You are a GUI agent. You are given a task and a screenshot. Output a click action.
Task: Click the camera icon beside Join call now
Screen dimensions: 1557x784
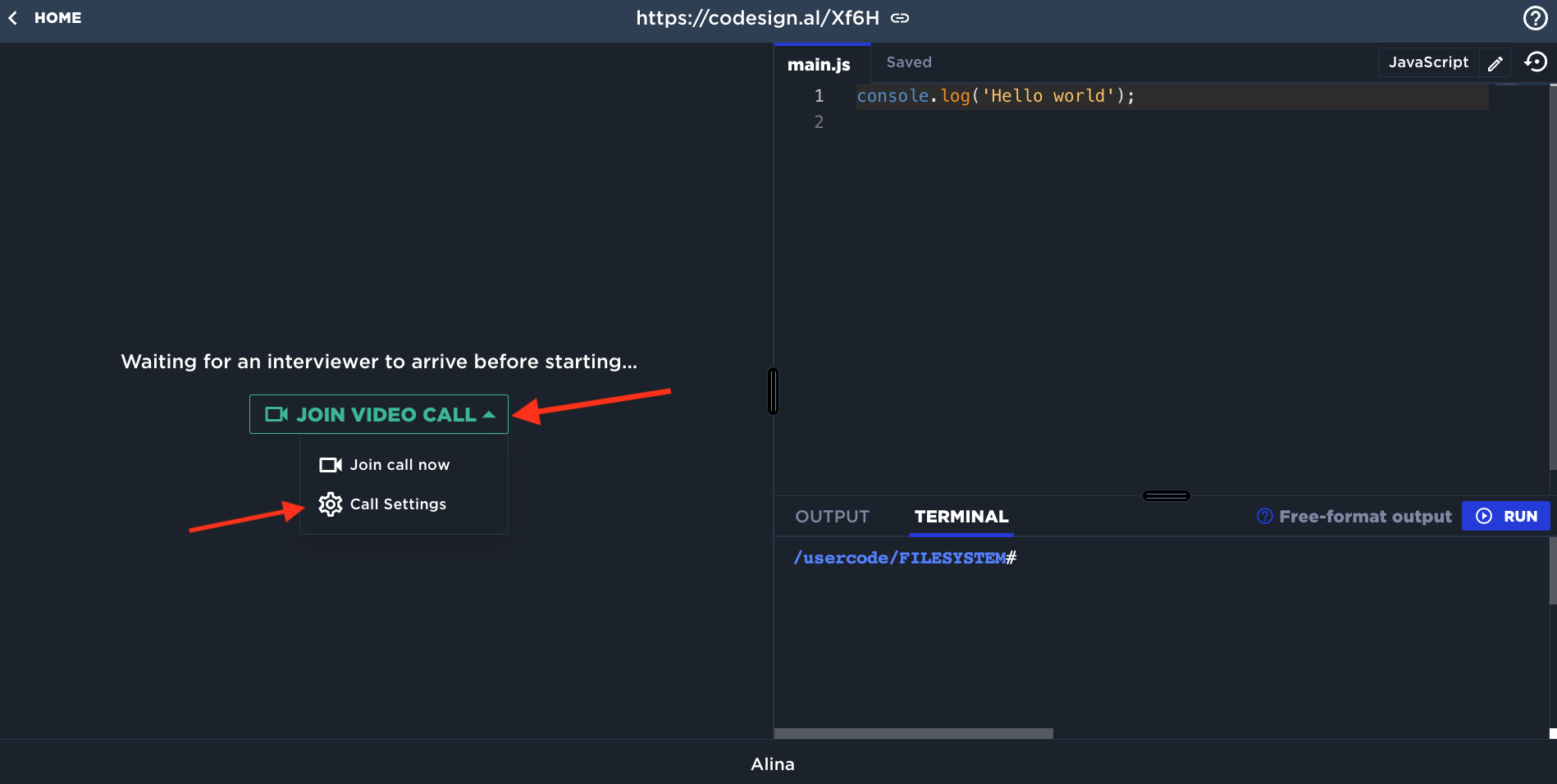(331, 465)
